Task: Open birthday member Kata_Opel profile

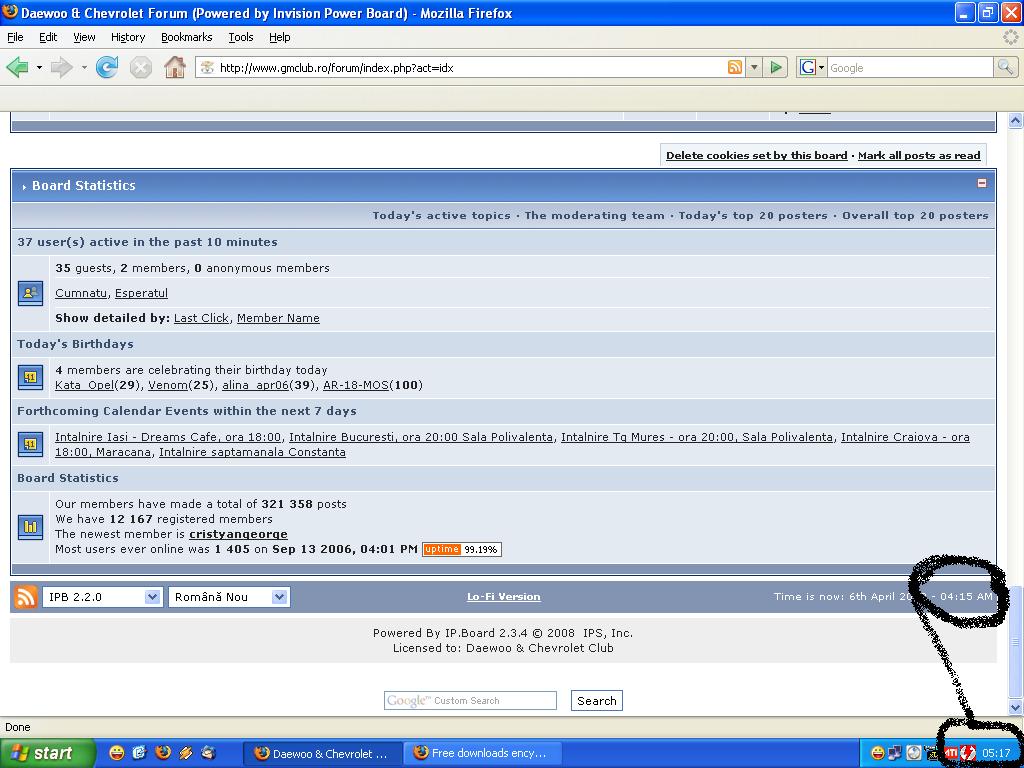Action: (x=84, y=385)
